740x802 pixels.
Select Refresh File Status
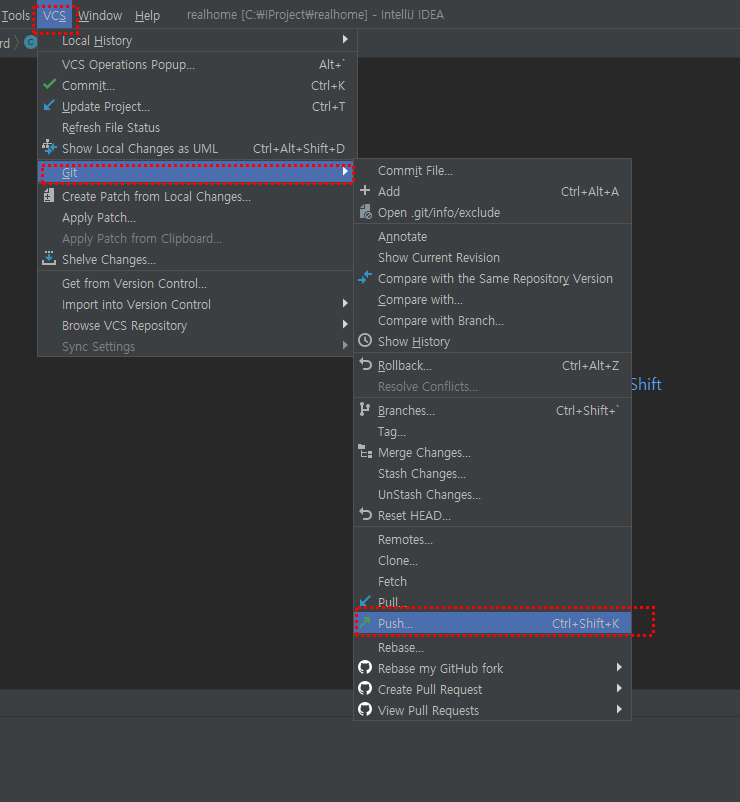click(x=195, y=127)
